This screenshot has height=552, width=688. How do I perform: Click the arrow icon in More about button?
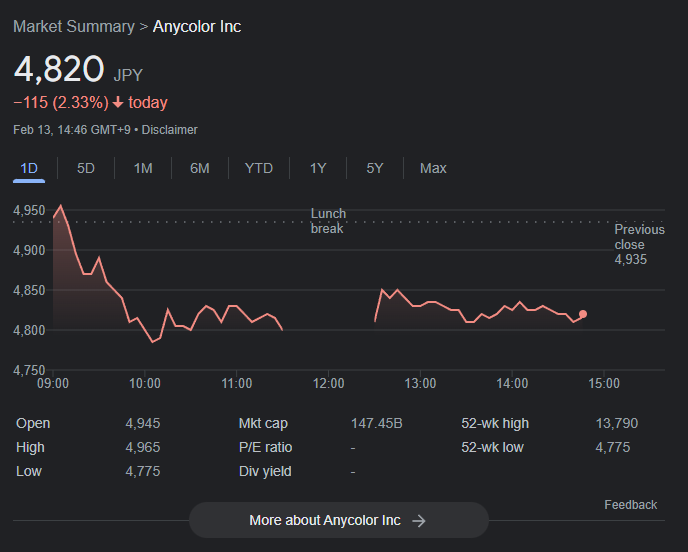[x=419, y=521]
